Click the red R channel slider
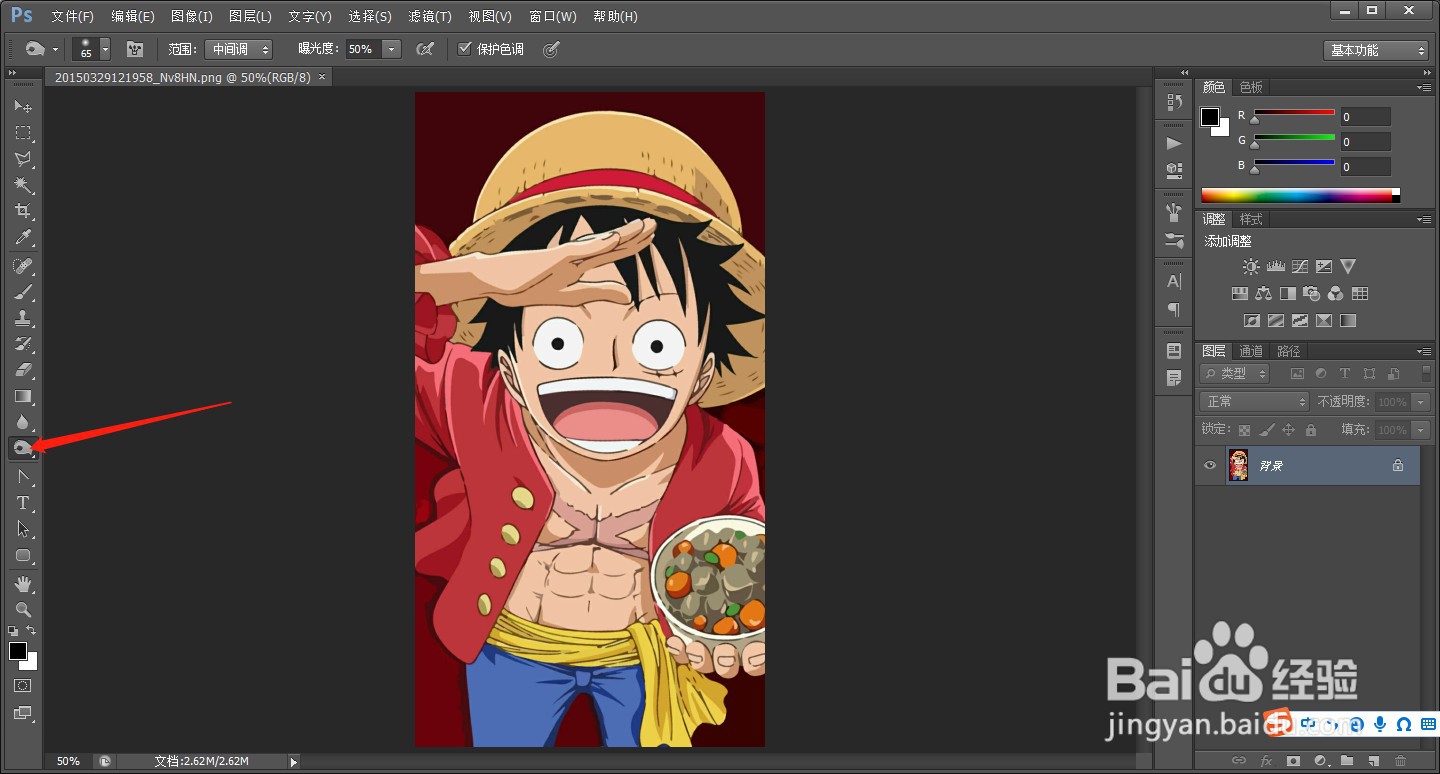This screenshot has height=774, width=1440. (1294, 114)
